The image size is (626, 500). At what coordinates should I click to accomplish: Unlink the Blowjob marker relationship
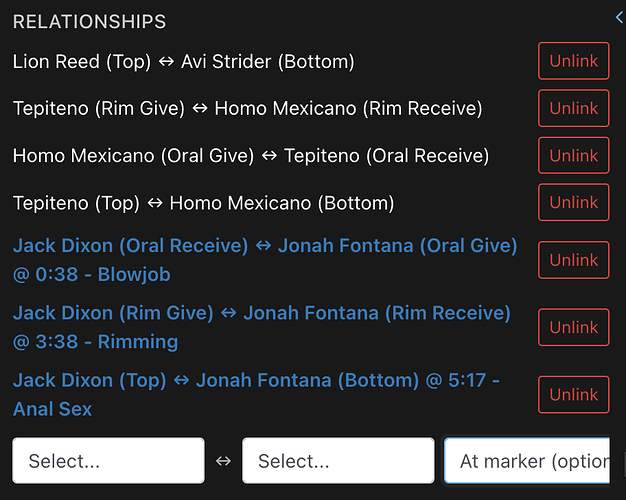573,260
